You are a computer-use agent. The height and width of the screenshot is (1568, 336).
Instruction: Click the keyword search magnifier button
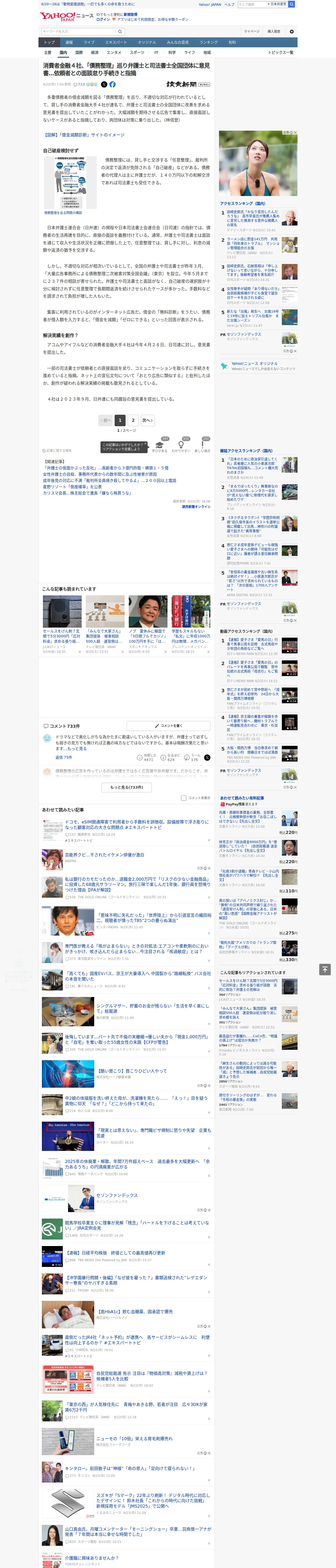pos(120,32)
